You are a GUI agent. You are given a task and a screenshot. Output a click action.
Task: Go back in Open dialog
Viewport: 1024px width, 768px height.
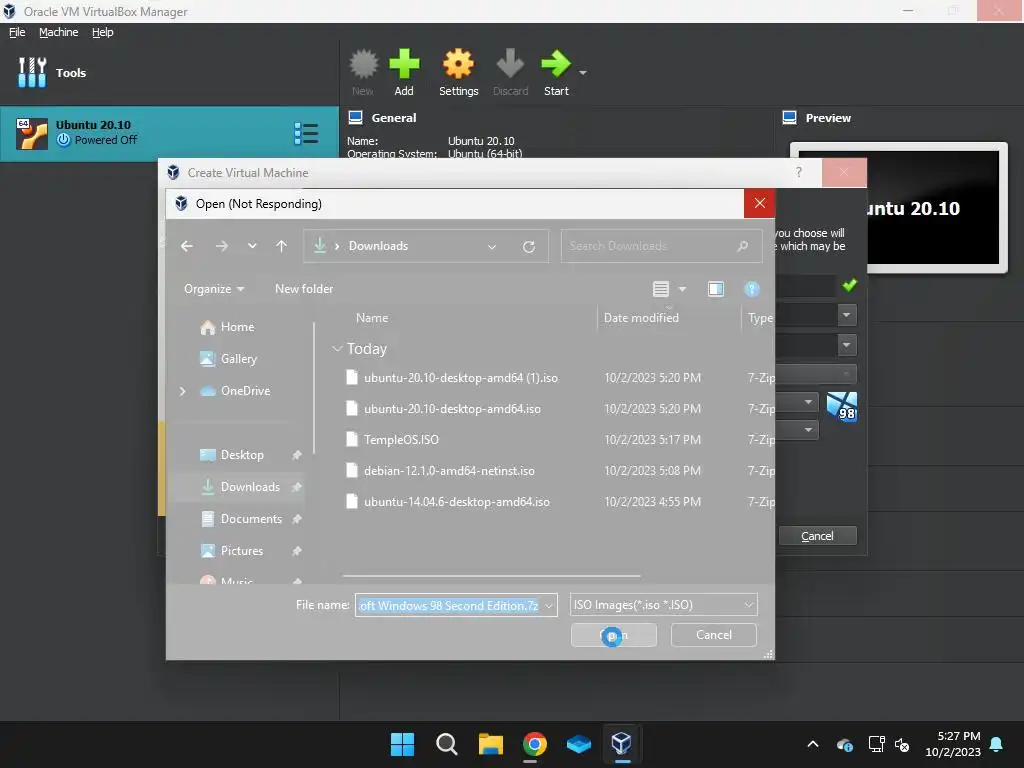187,246
